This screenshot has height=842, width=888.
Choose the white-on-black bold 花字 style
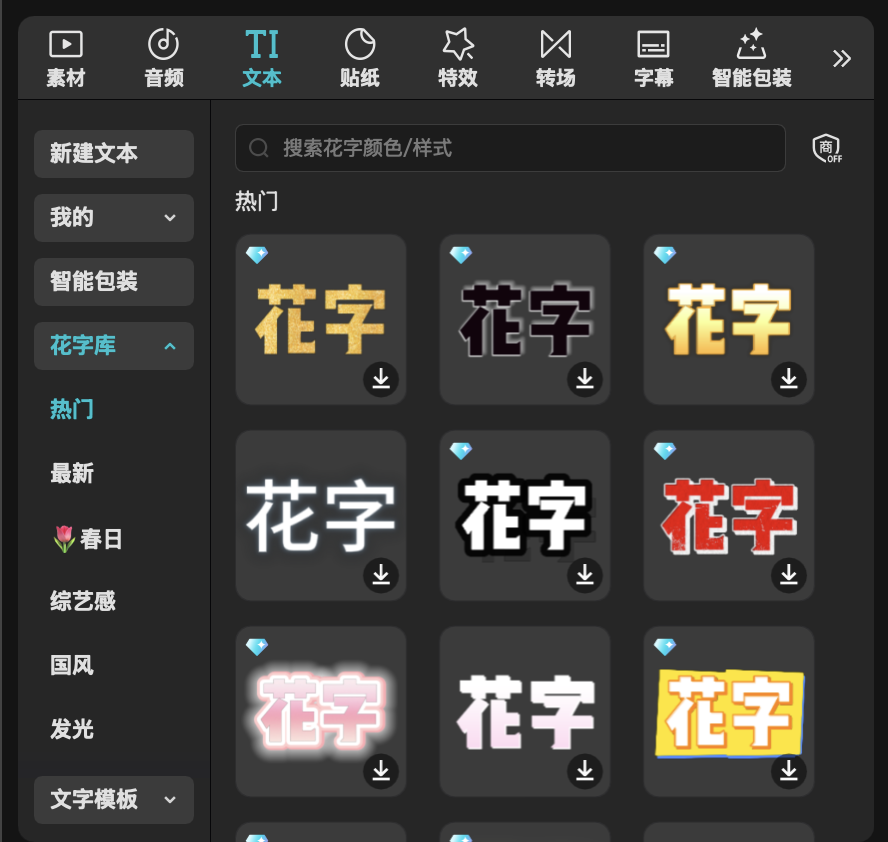coord(524,515)
